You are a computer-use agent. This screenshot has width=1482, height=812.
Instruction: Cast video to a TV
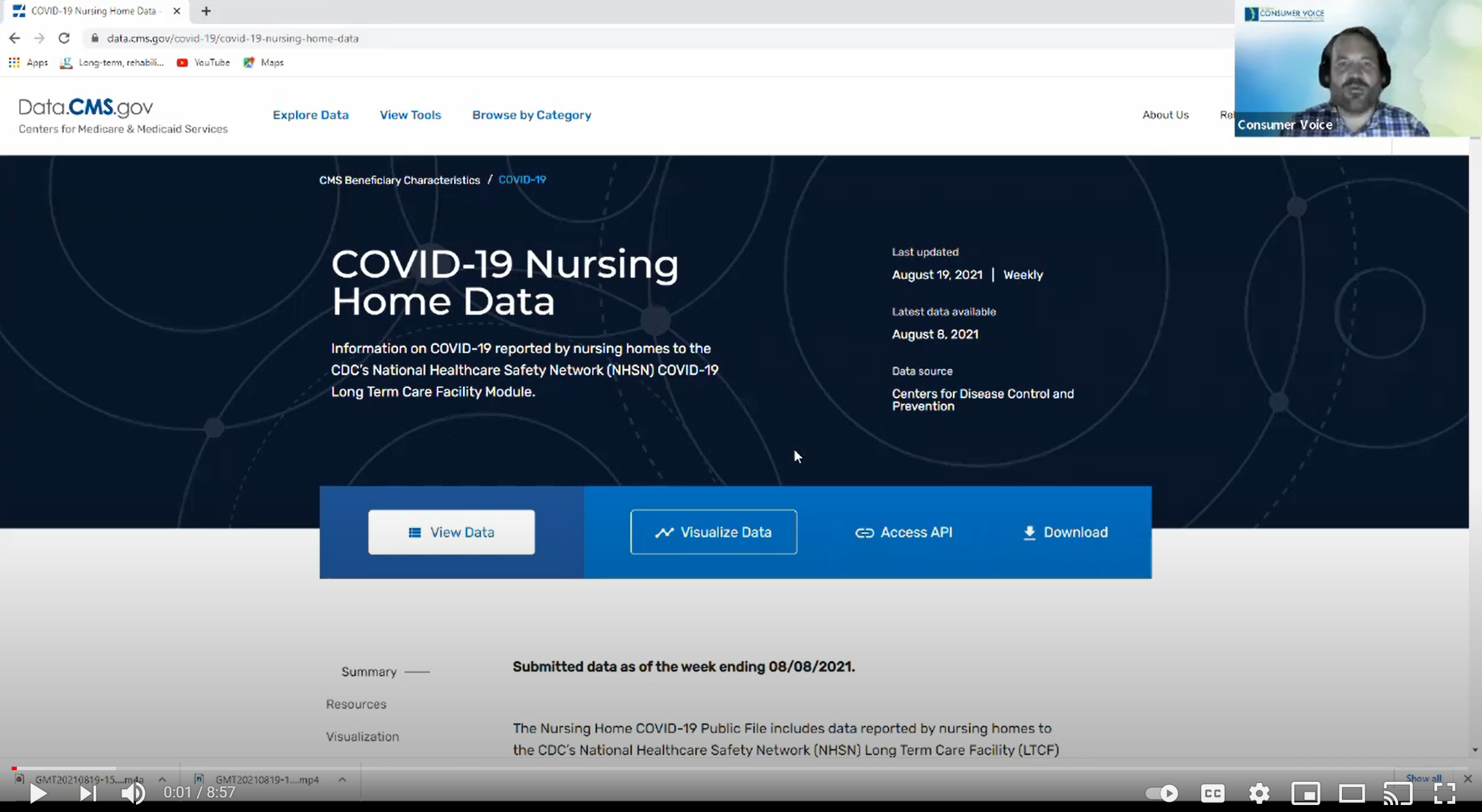pyautogui.click(x=1398, y=793)
